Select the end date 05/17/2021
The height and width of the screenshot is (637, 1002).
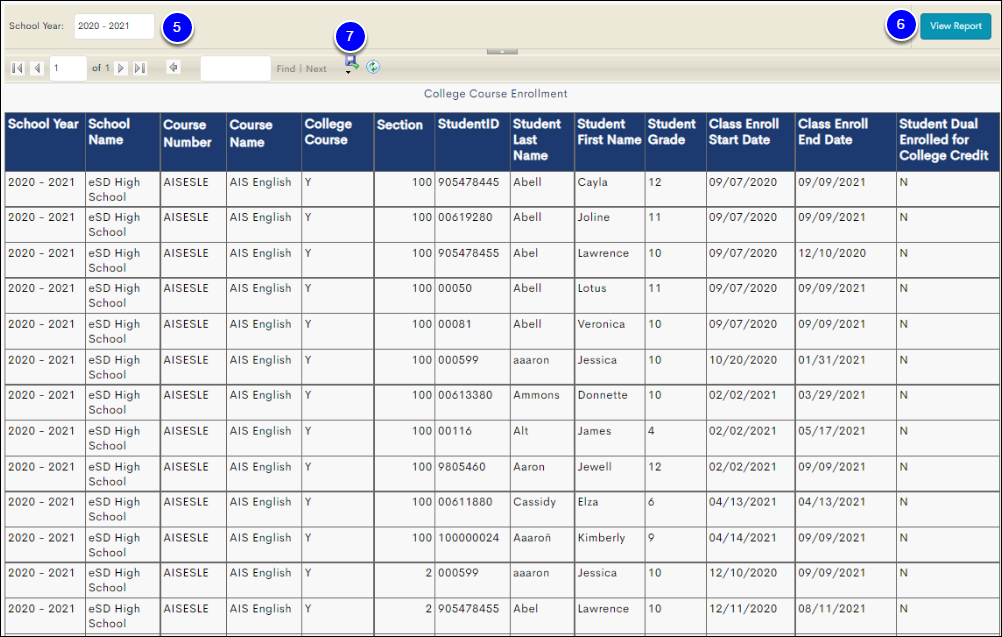[x=831, y=431]
